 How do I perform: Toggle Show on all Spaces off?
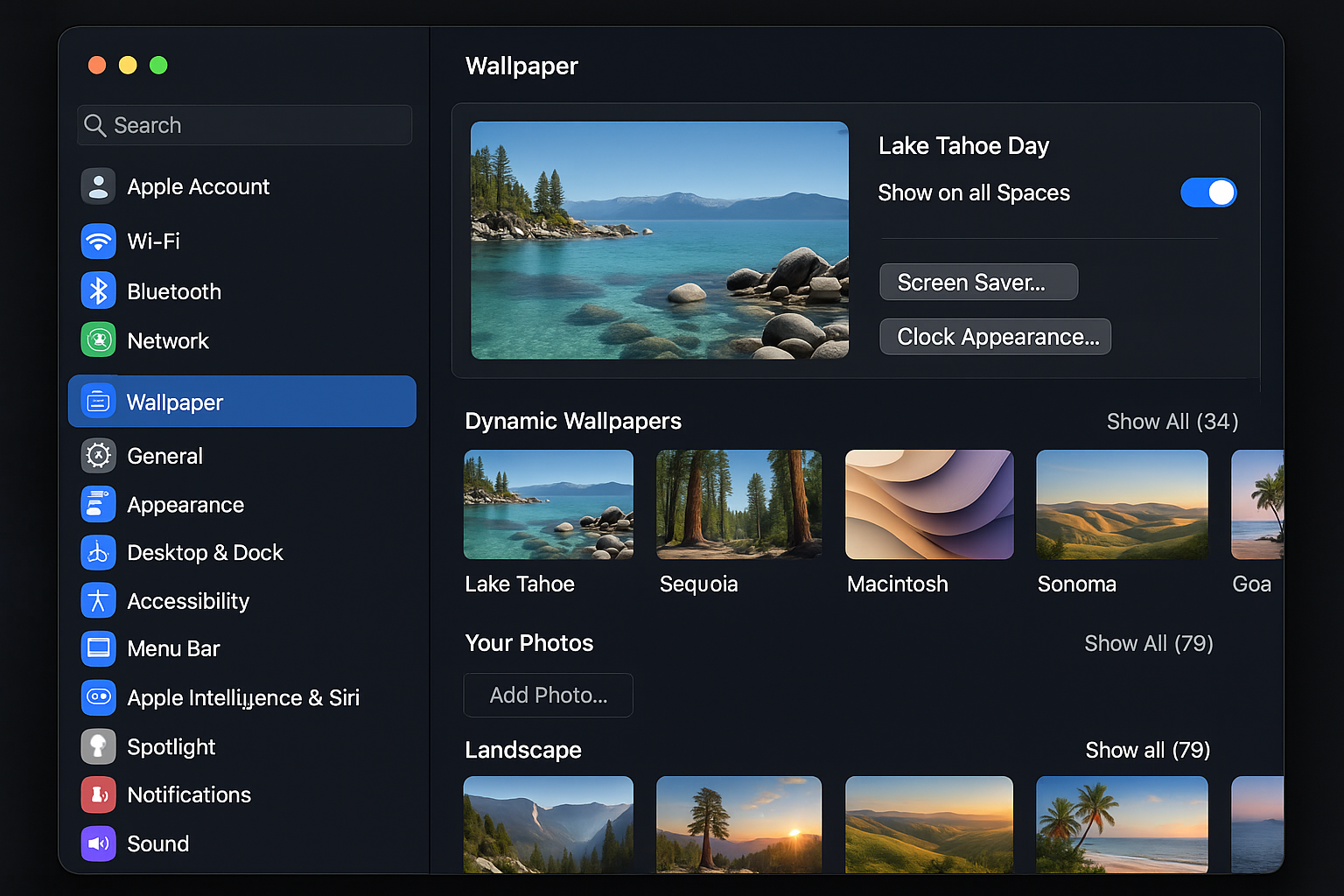pyautogui.click(x=1208, y=192)
